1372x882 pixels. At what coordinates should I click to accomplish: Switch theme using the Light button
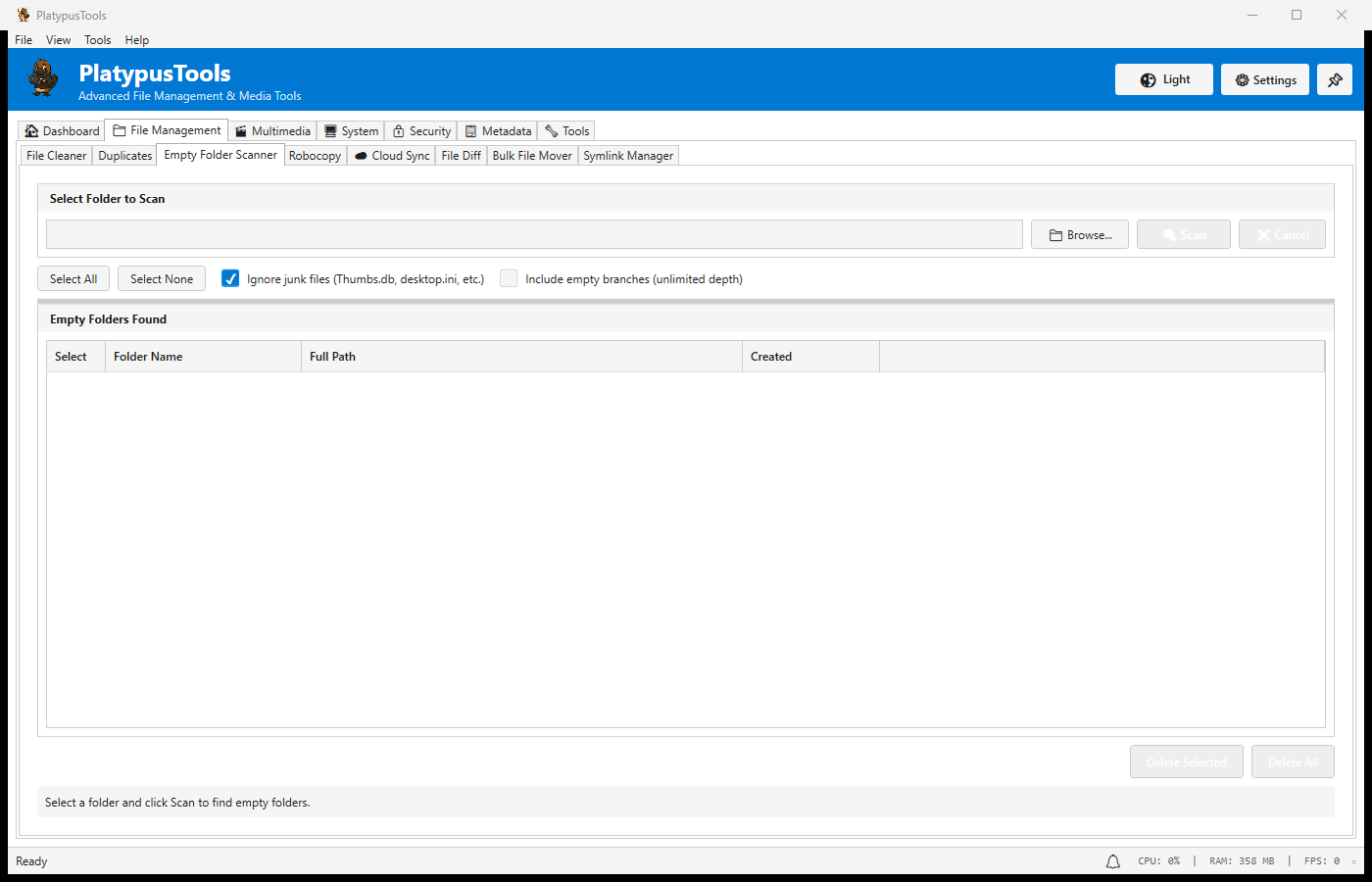click(1163, 80)
